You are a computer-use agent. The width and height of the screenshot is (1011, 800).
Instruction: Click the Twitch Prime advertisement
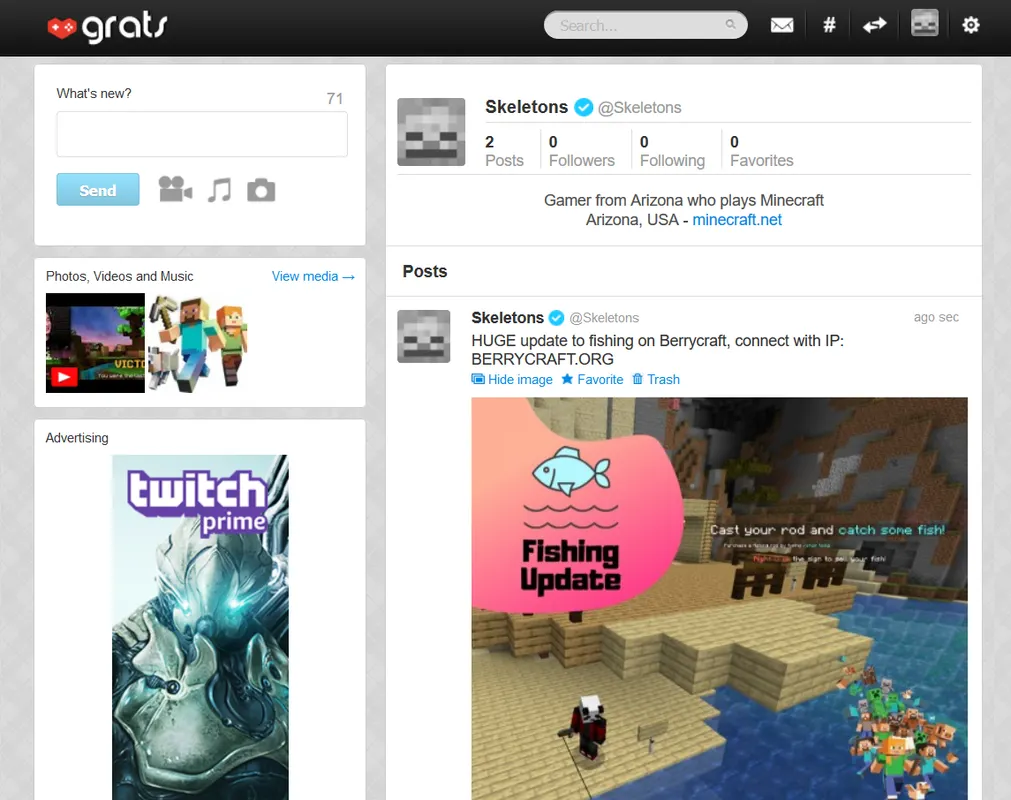(x=200, y=627)
